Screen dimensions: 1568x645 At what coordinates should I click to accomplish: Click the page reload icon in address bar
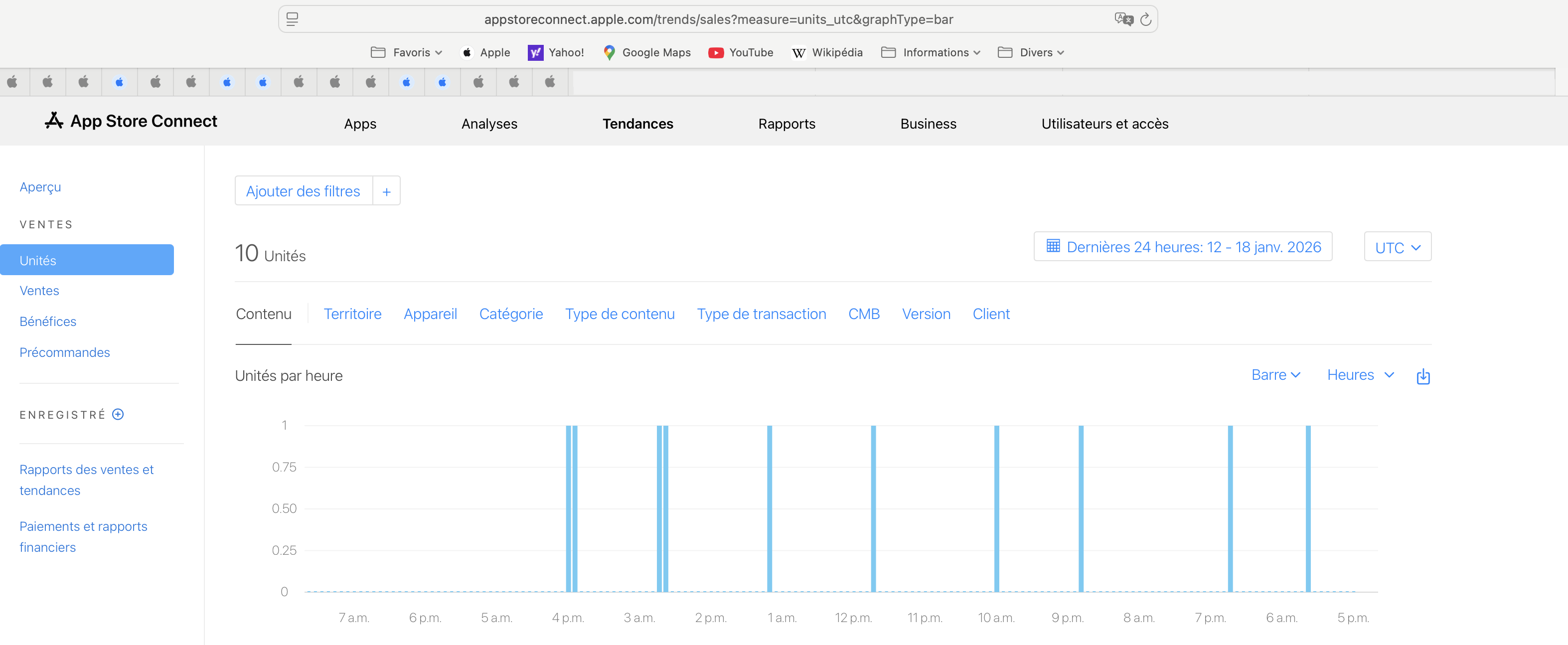1145,19
